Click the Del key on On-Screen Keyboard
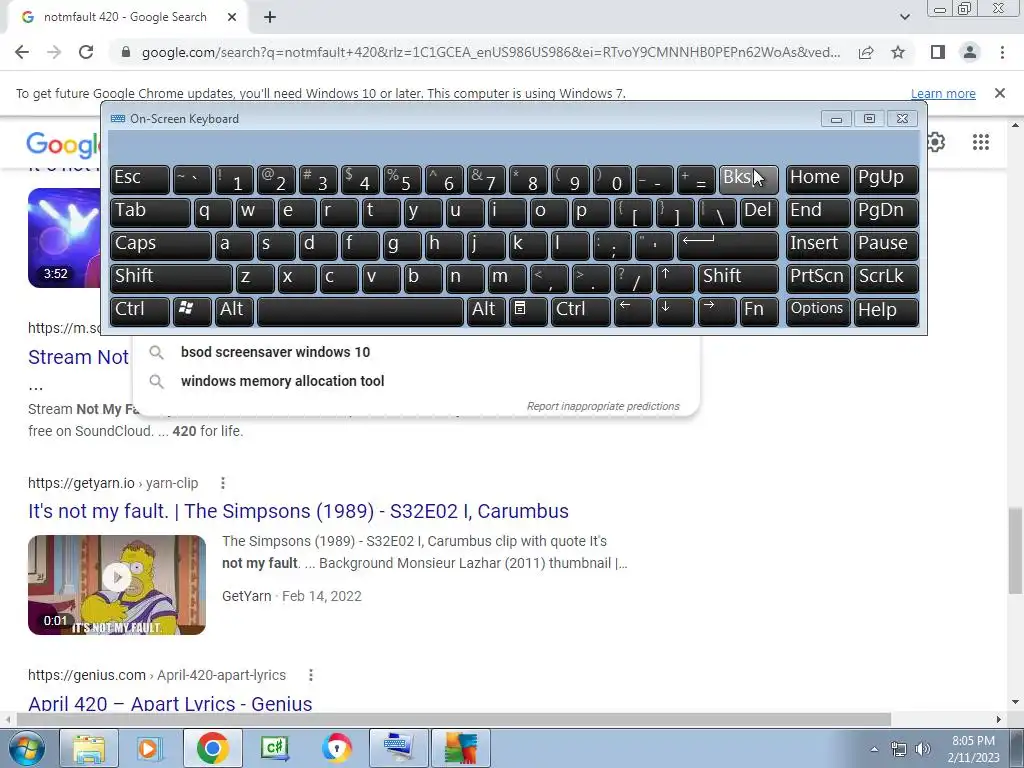This screenshot has height=768, width=1024. pos(759,212)
